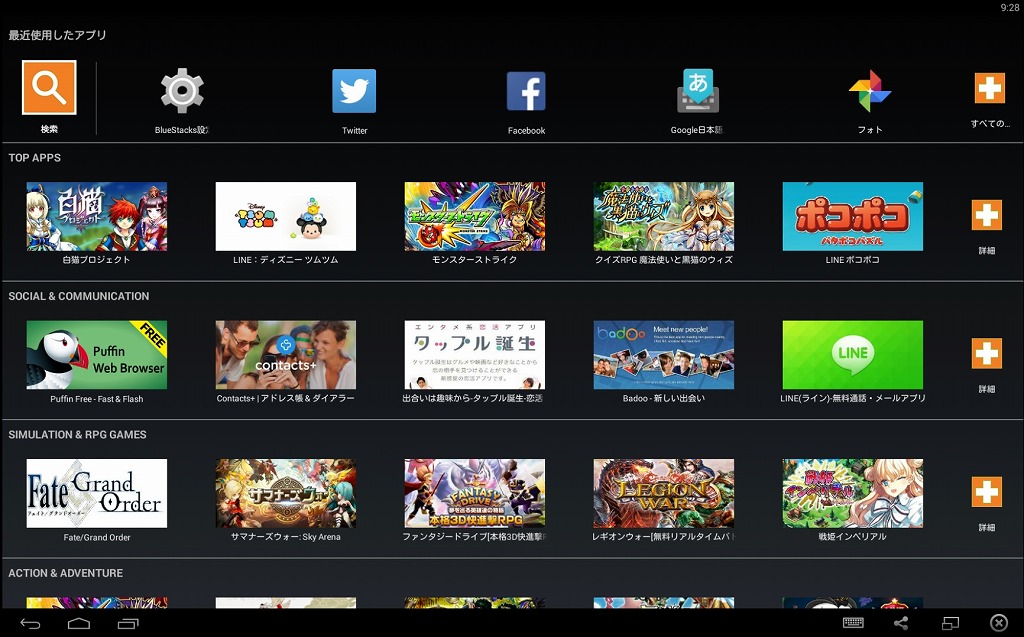The width and height of the screenshot is (1024, 637).
Task: Launch the Facebook app icon
Action: click(526, 91)
